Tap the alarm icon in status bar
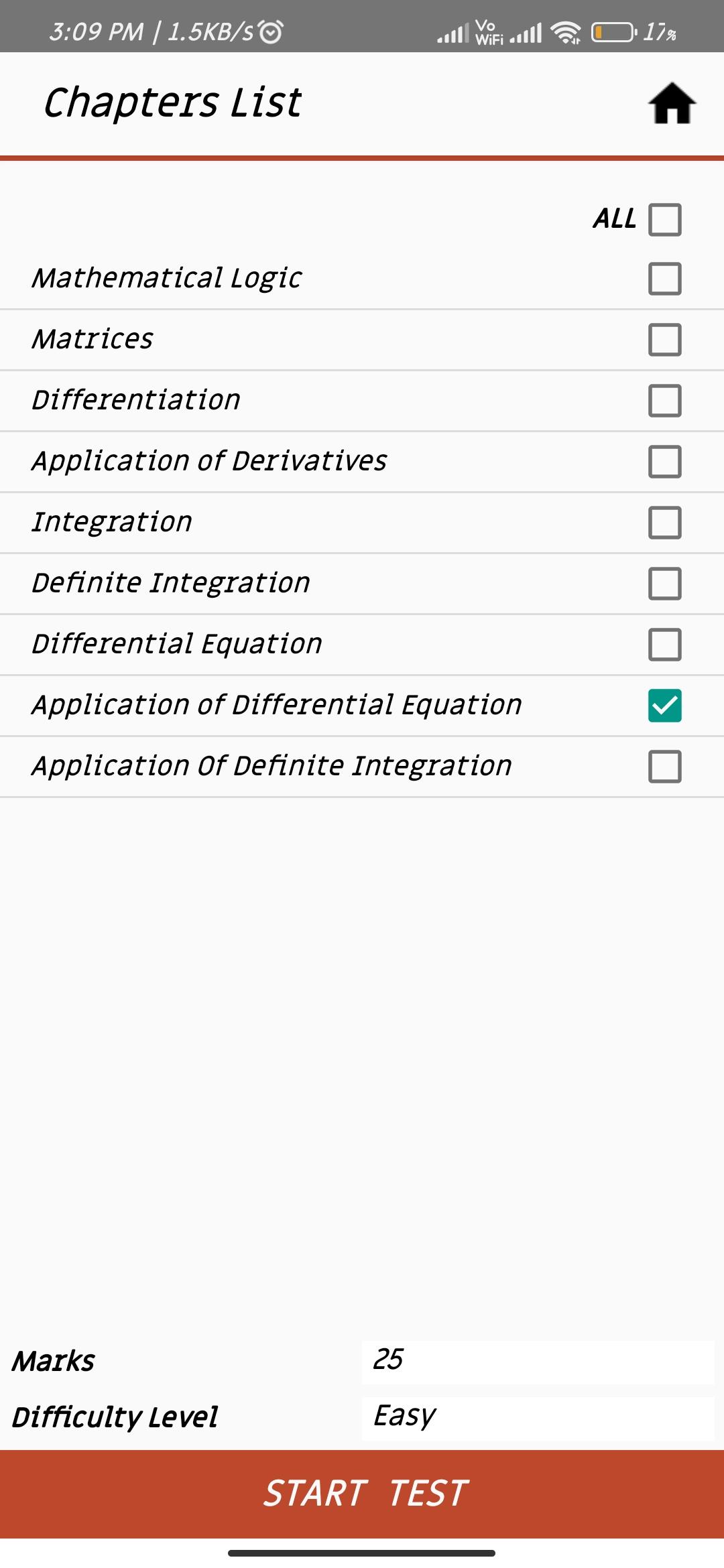Image resolution: width=724 pixels, height=1568 pixels. pyautogui.click(x=271, y=31)
